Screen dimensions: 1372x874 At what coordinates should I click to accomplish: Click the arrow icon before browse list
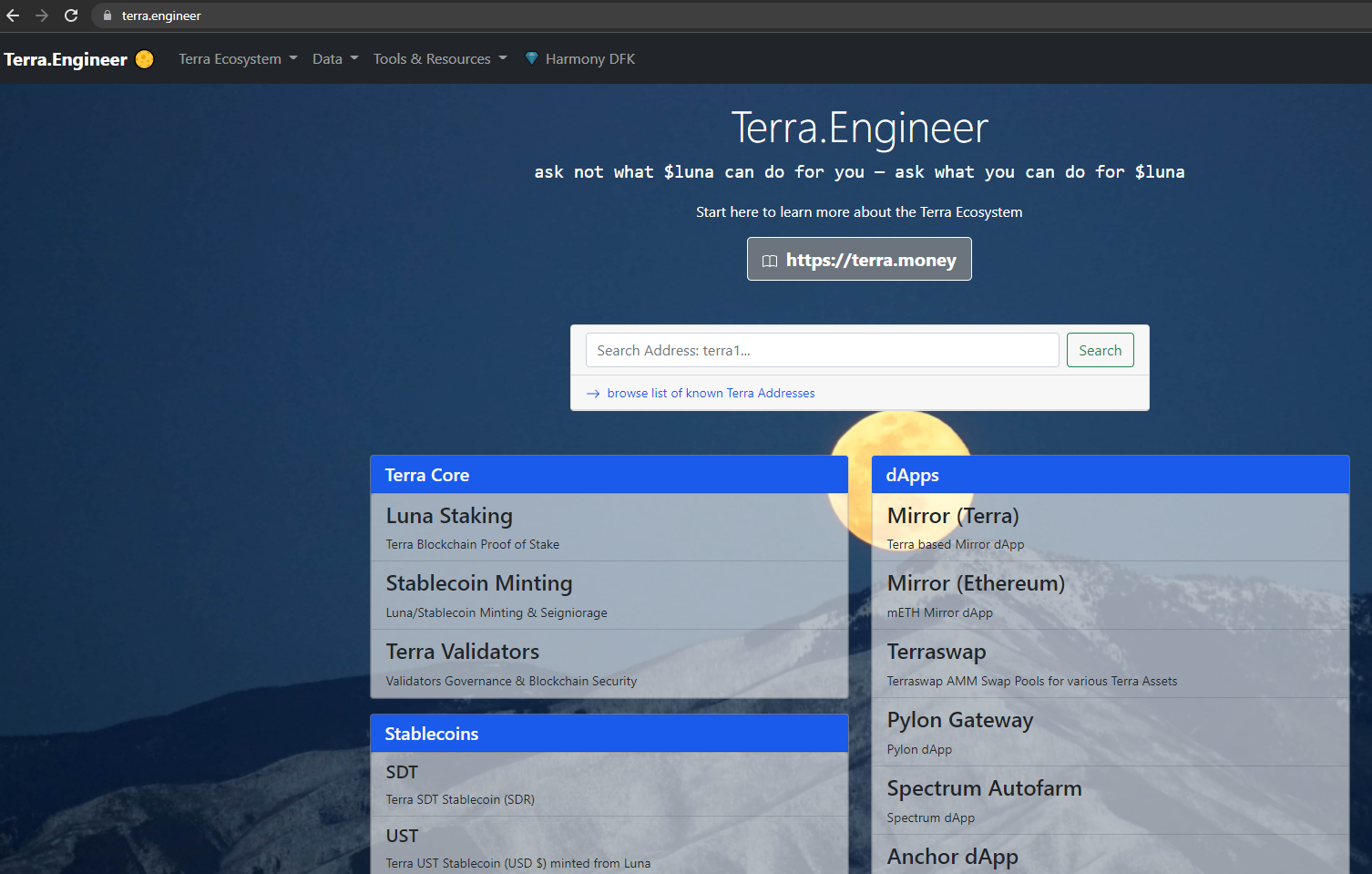coord(593,394)
